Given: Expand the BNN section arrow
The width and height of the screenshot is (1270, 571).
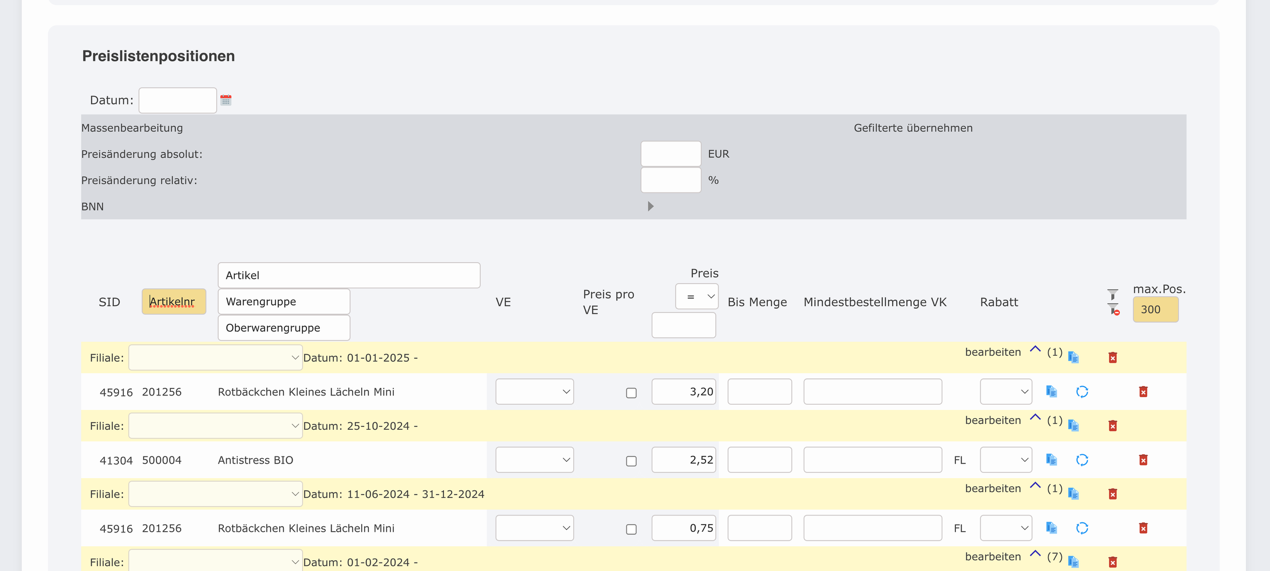Looking at the screenshot, I should pos(650,207).
